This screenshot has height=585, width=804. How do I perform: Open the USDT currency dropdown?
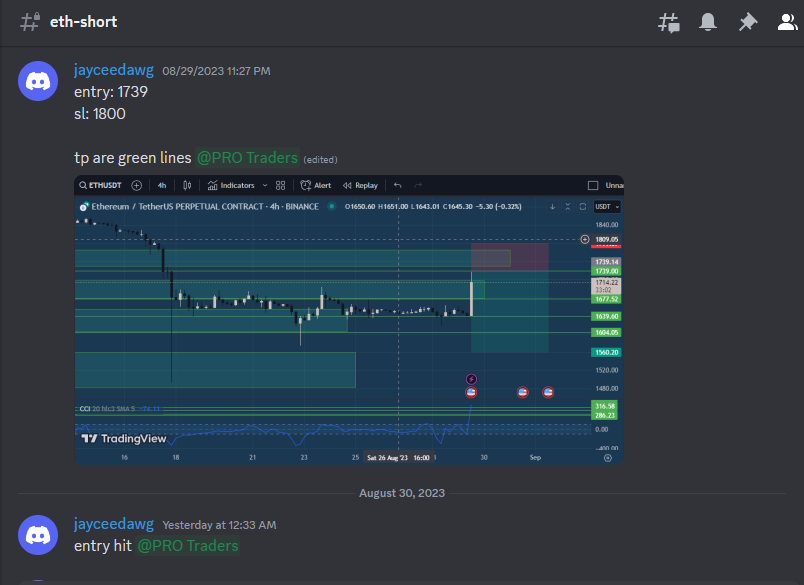(x=607, y=207)
